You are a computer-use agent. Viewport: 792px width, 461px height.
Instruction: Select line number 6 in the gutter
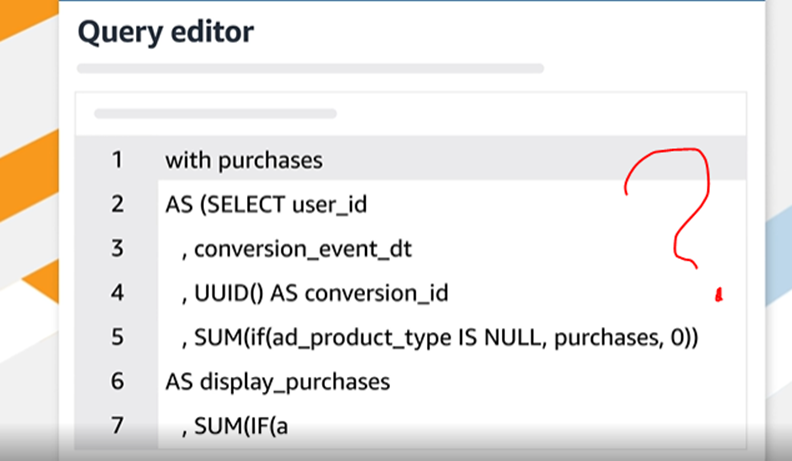point(117,382)
